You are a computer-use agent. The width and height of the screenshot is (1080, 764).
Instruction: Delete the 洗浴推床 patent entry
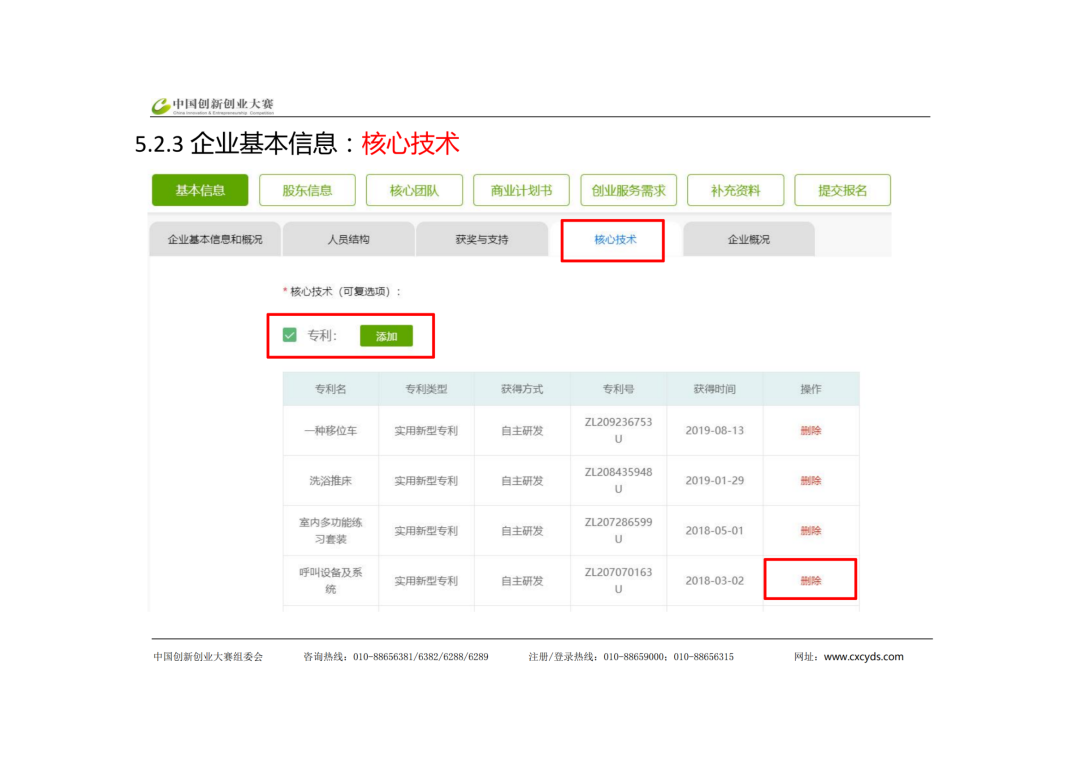pos(810,481)
